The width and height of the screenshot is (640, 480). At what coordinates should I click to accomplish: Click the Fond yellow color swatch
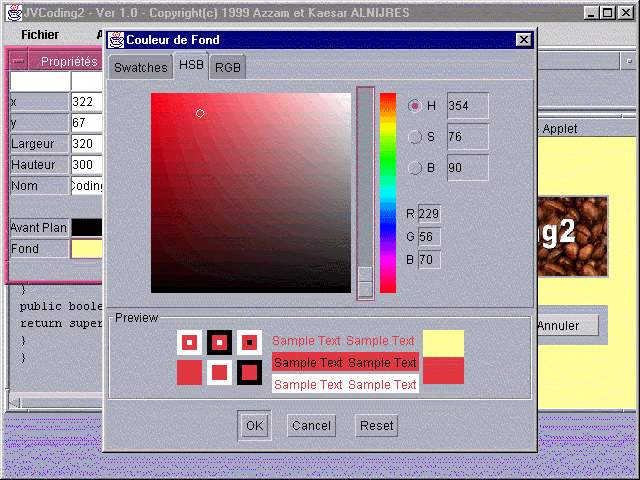tap(87, 249)
